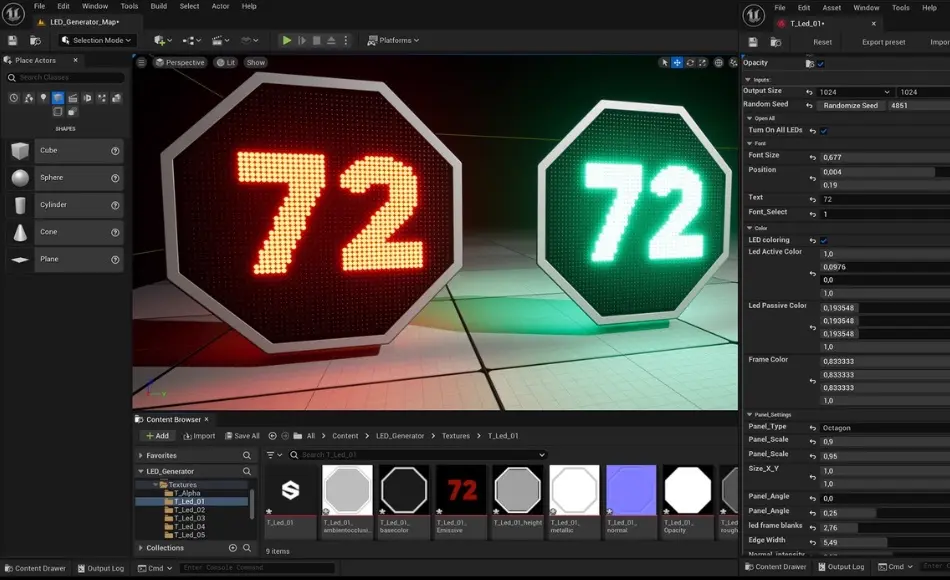Uncheck the LED coloring checkbox
Screen dimensions: 950x580
click(825, 241)
